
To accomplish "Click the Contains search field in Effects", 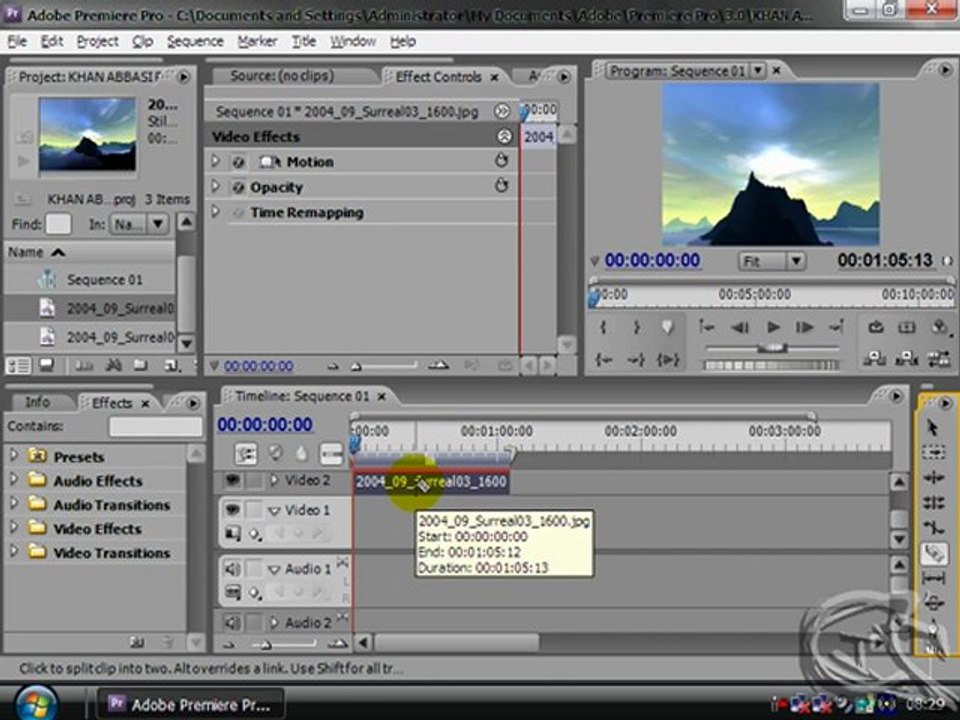I will click(x=156, y=427).
